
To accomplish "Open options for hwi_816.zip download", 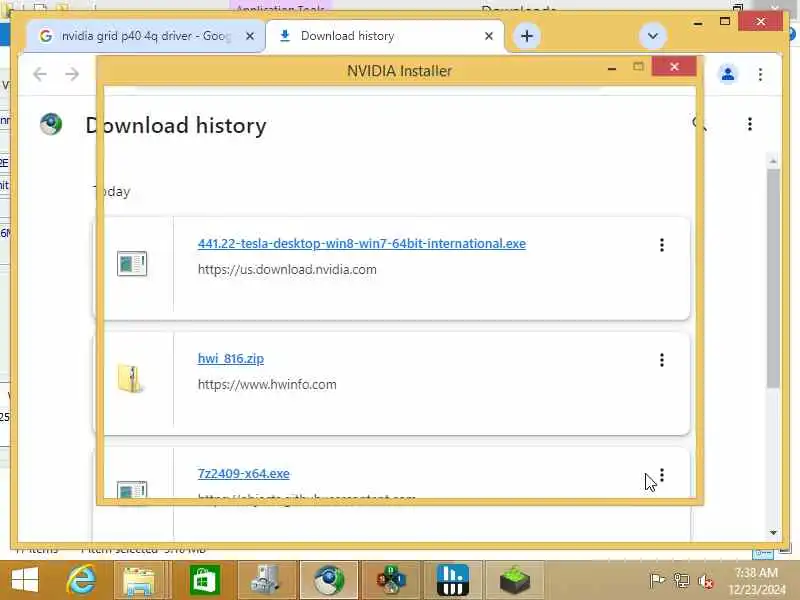I will (x=662, y=360).
